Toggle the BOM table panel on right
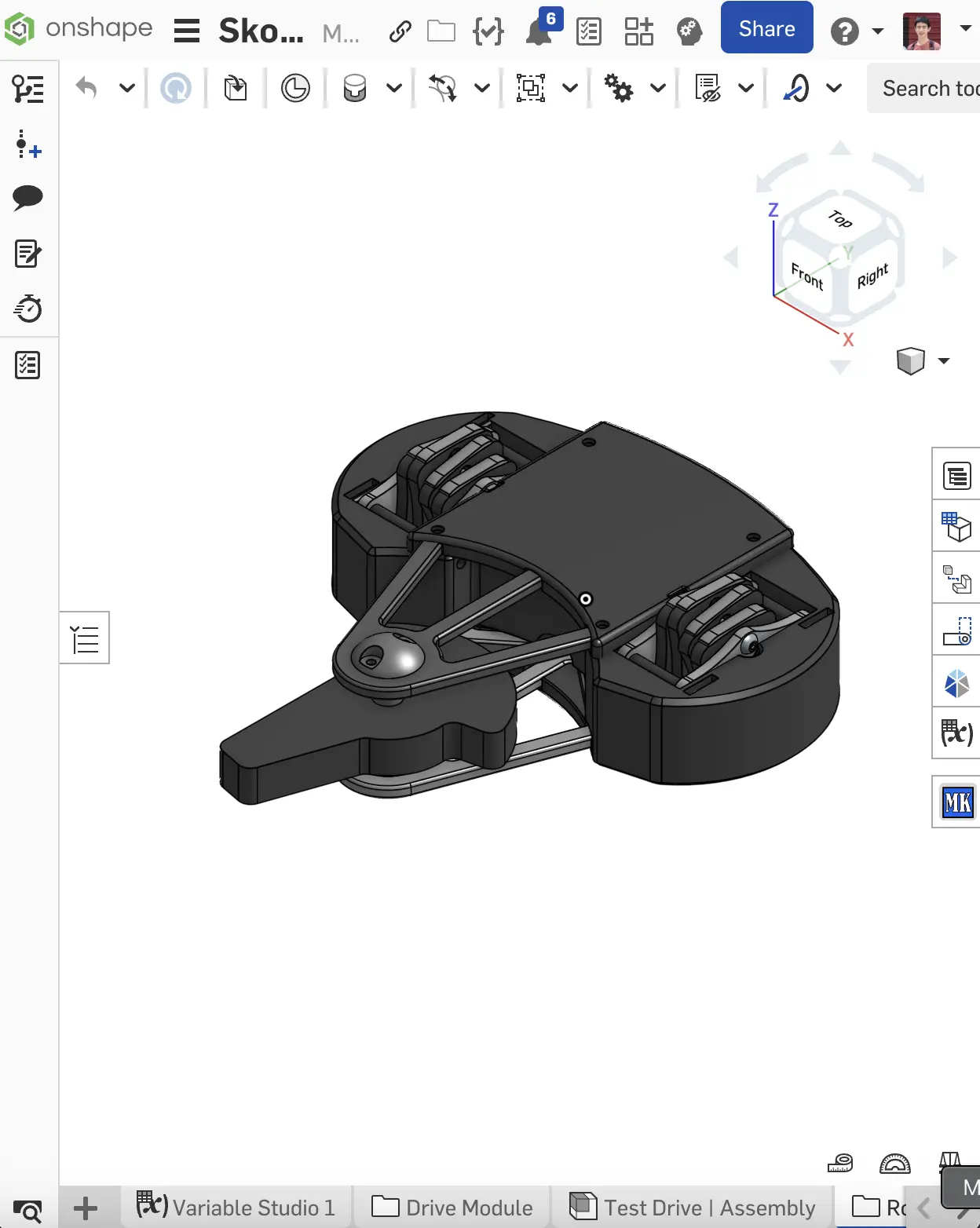980x1228 pixels. [x=956, y=476]
